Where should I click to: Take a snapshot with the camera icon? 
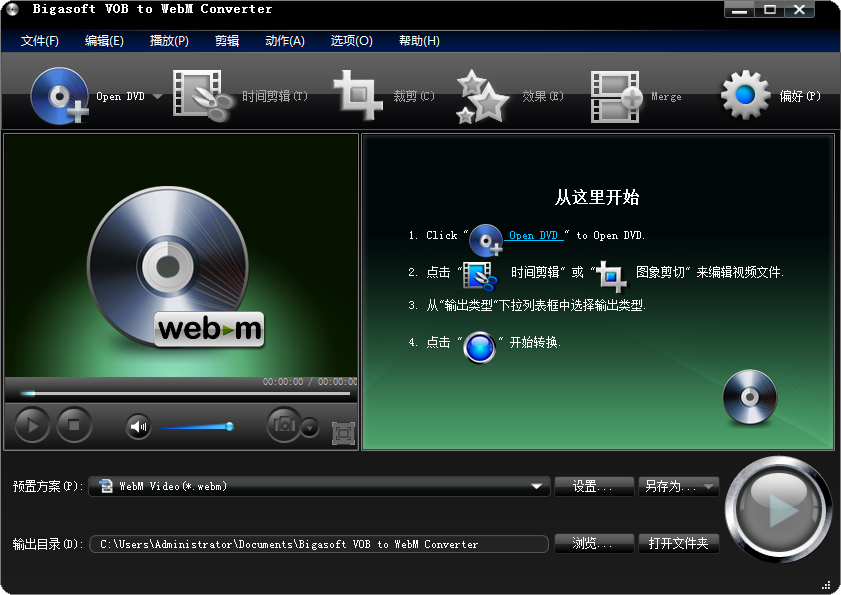pyautogui.click(x=283, y=425)
